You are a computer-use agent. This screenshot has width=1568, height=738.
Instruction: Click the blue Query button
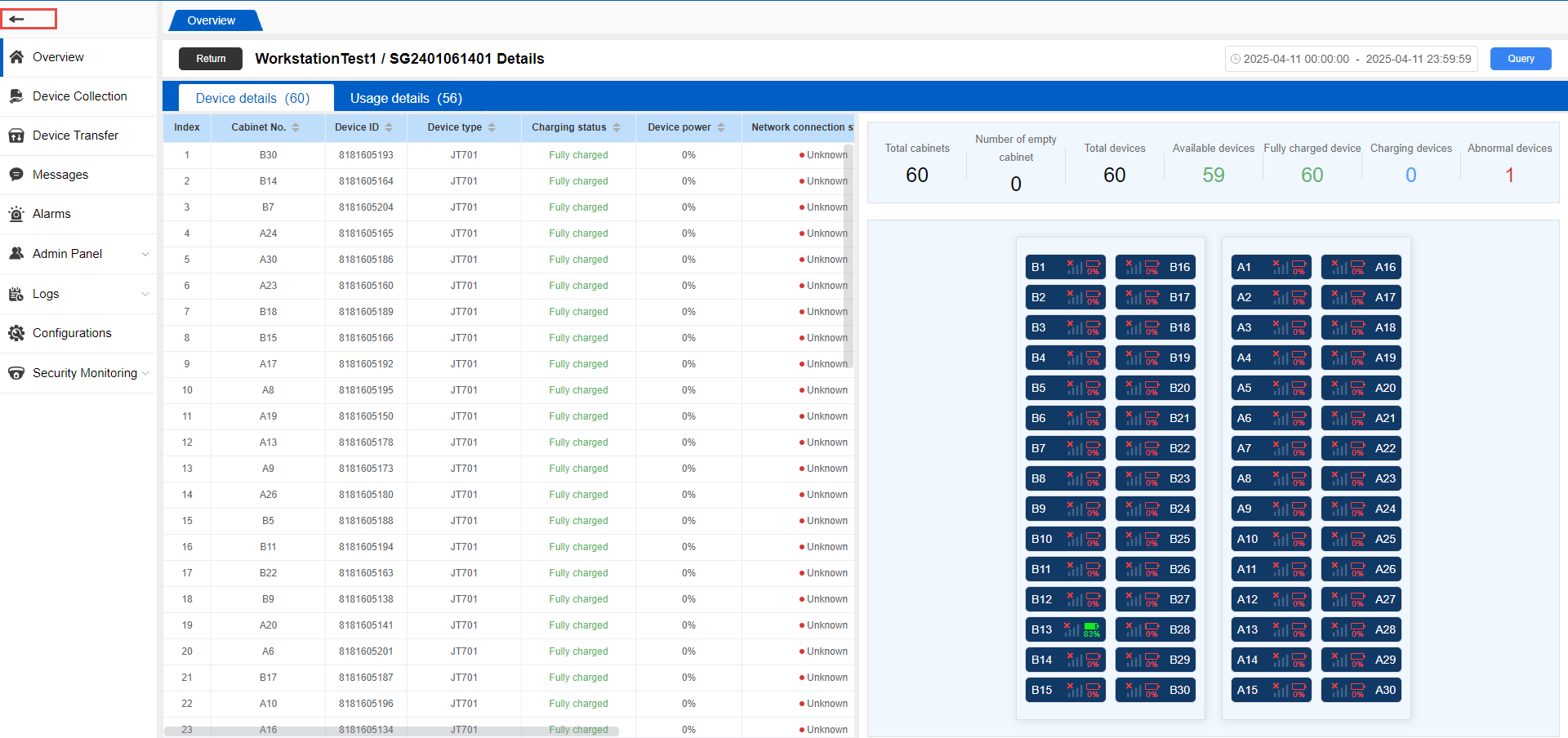1520,59
